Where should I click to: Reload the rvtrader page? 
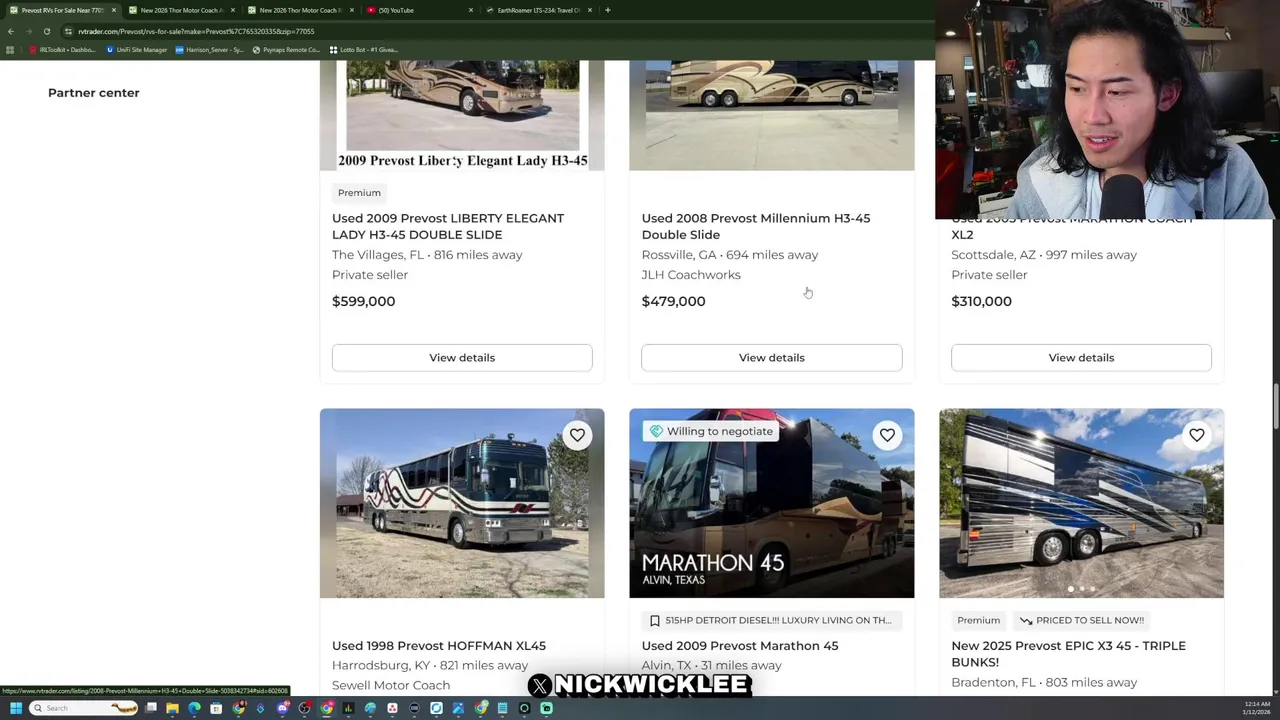tap(46, 31)
